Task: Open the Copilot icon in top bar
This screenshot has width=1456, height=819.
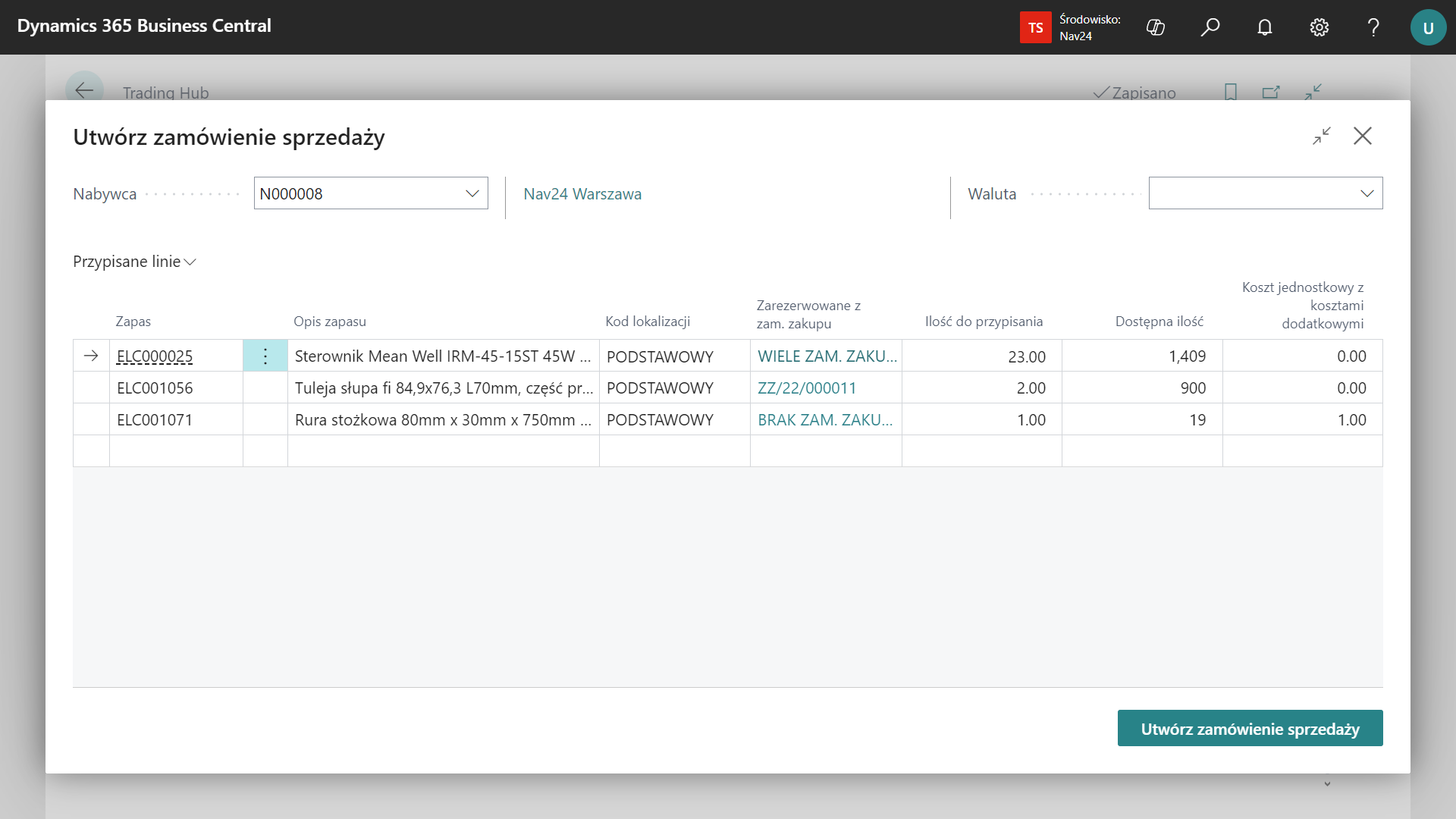Action: click(1156, 27)
